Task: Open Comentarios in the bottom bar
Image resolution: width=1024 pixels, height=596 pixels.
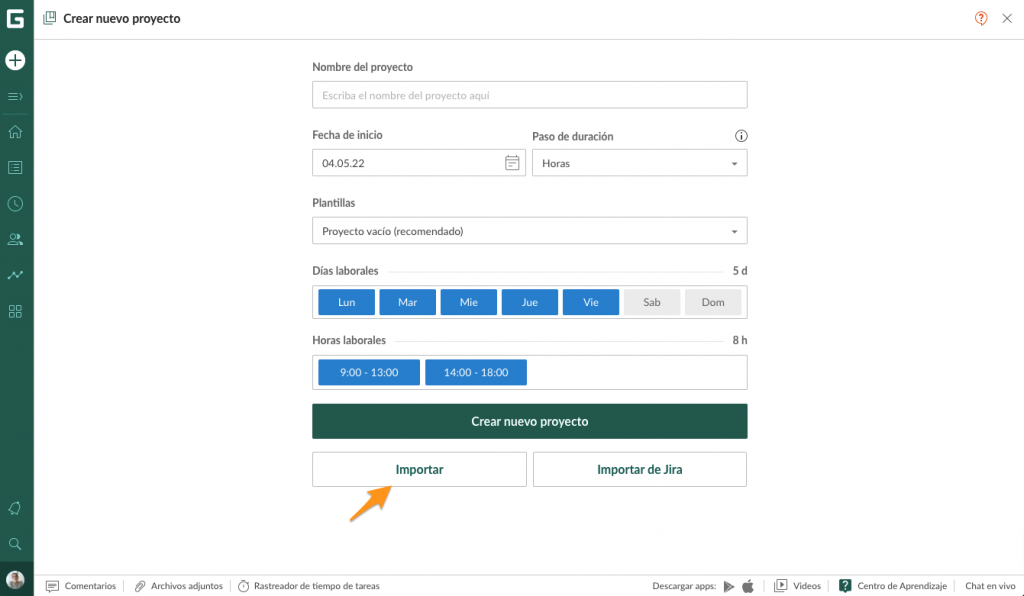Action: [81, 586]
